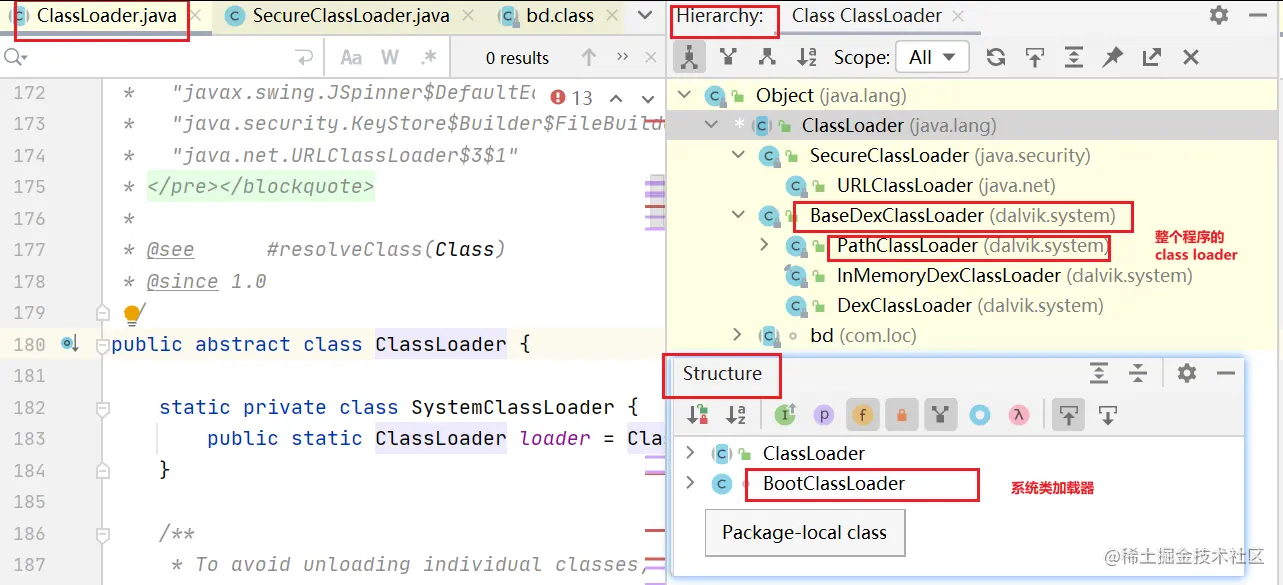This screenshot has width=1283, height=585.
Task: Toggle show non-public members
Action: (x=902, y=414)
